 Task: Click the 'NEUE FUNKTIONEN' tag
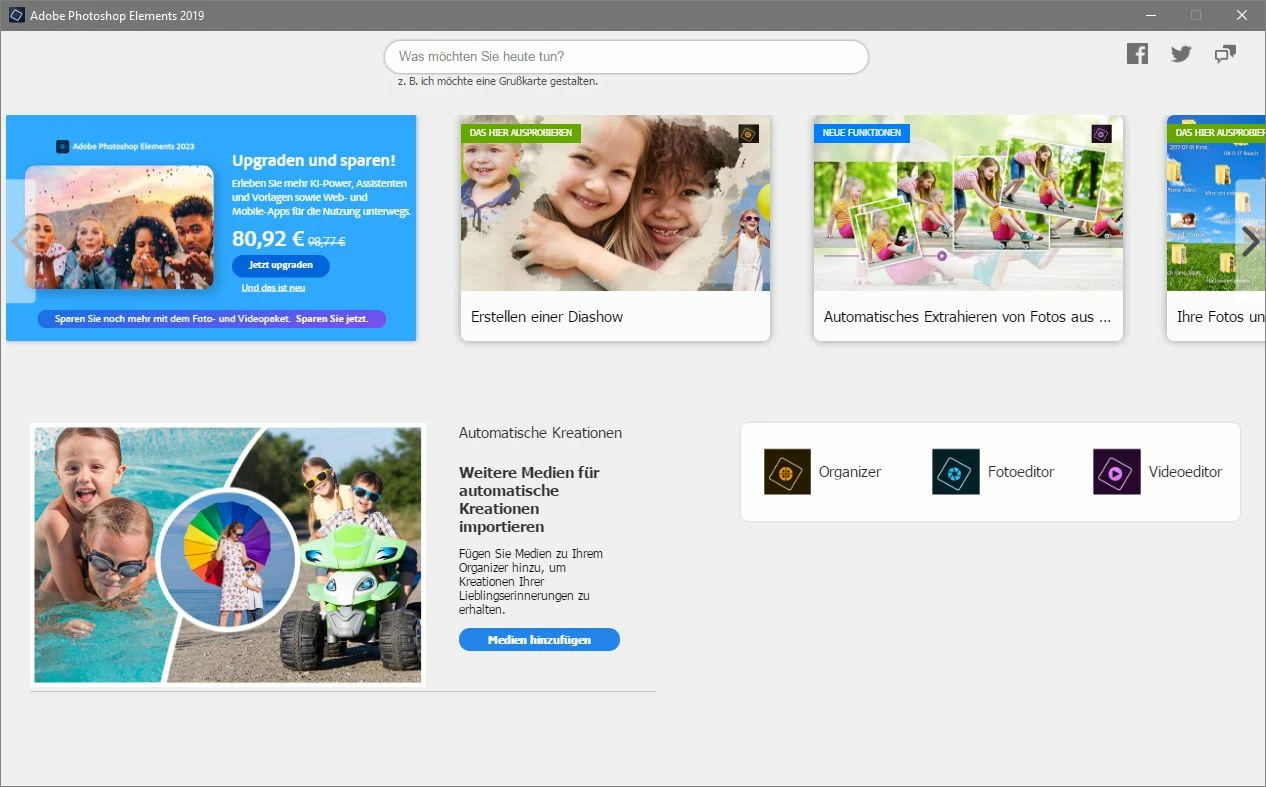click(861, 133)
